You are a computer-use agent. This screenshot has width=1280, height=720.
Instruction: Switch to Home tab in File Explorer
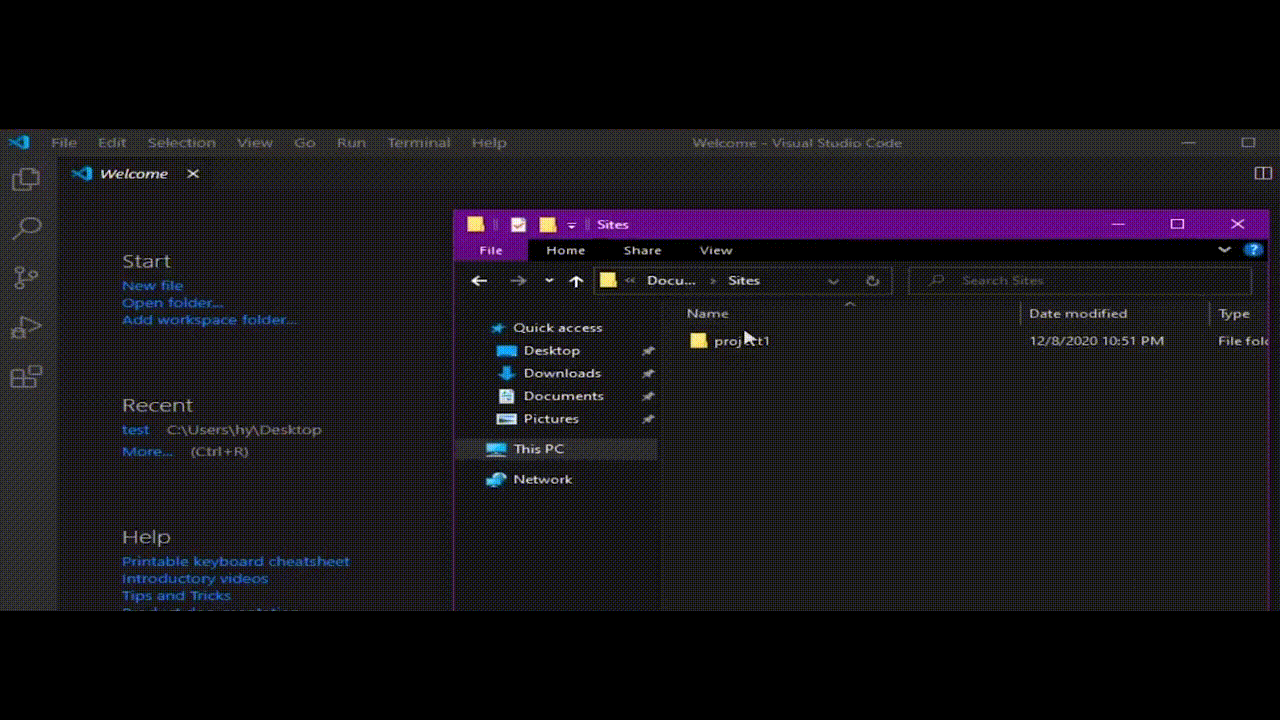click(x=566, y=250)
